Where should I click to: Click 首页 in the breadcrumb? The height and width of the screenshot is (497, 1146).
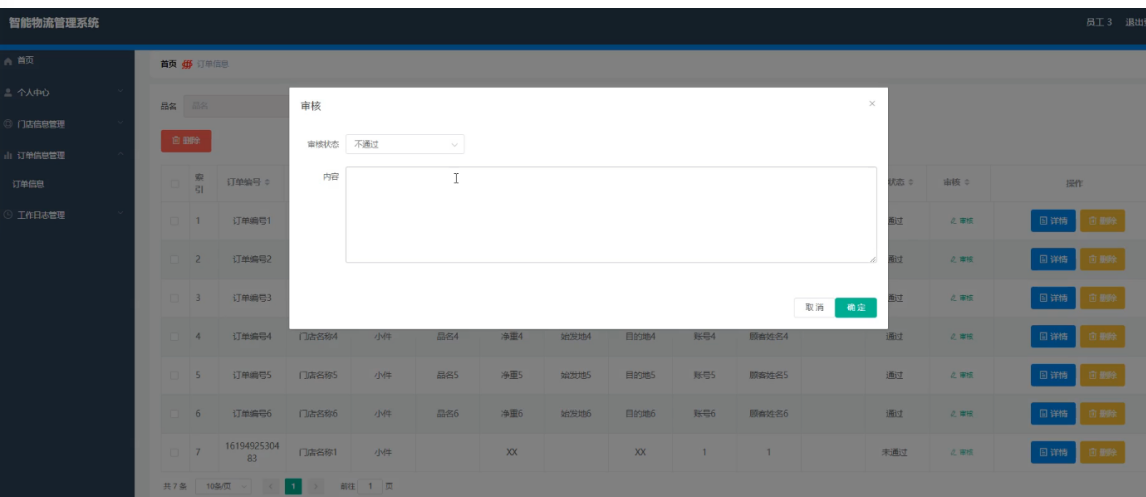coord(169,64)
